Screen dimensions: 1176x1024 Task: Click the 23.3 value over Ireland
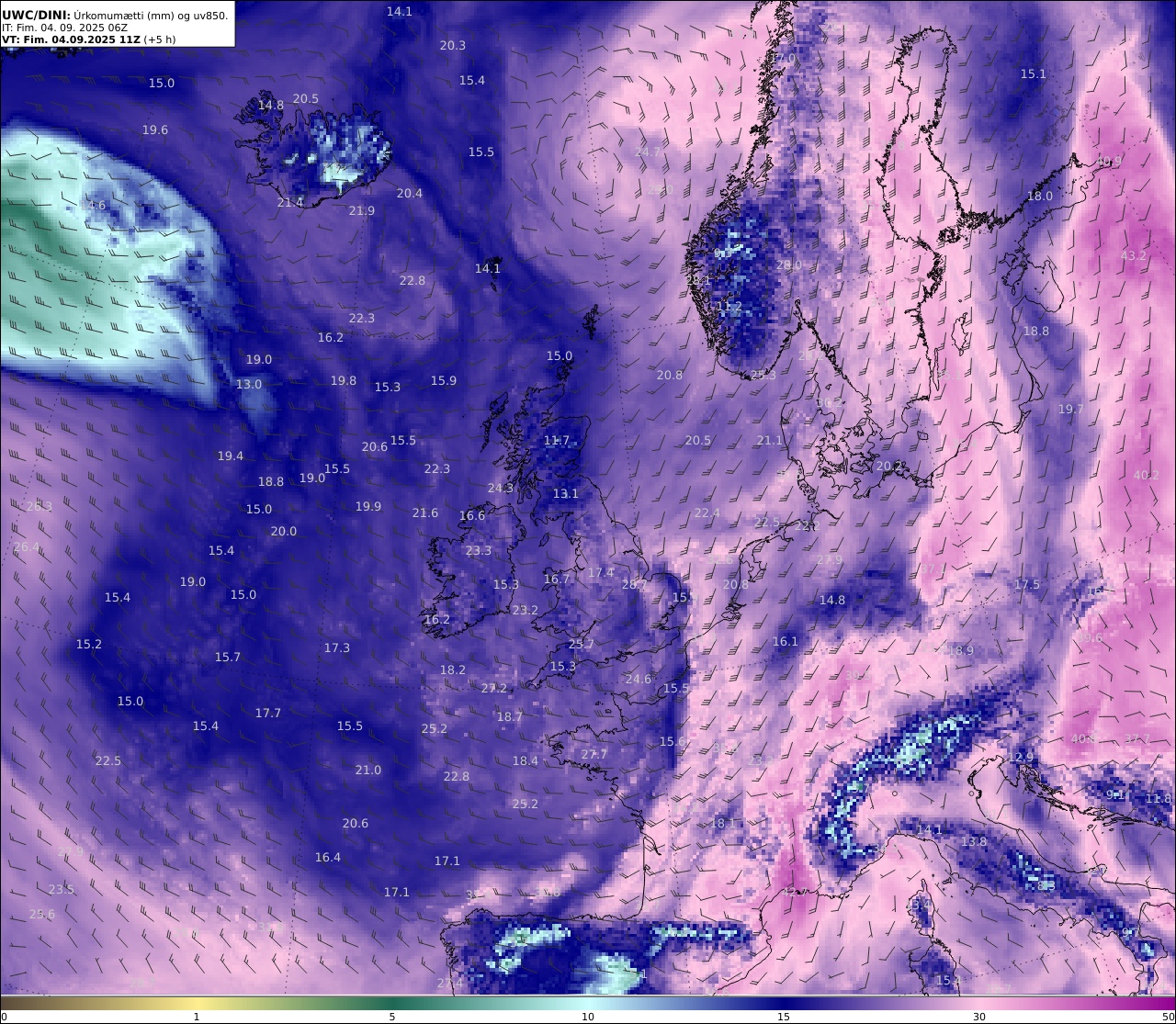[x=479, y=550]
